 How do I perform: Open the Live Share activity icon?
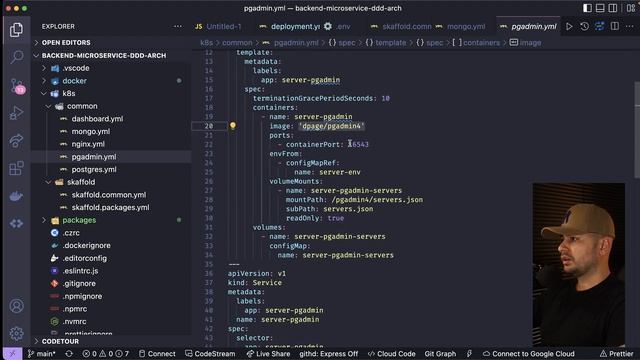(x=16, y=140)
